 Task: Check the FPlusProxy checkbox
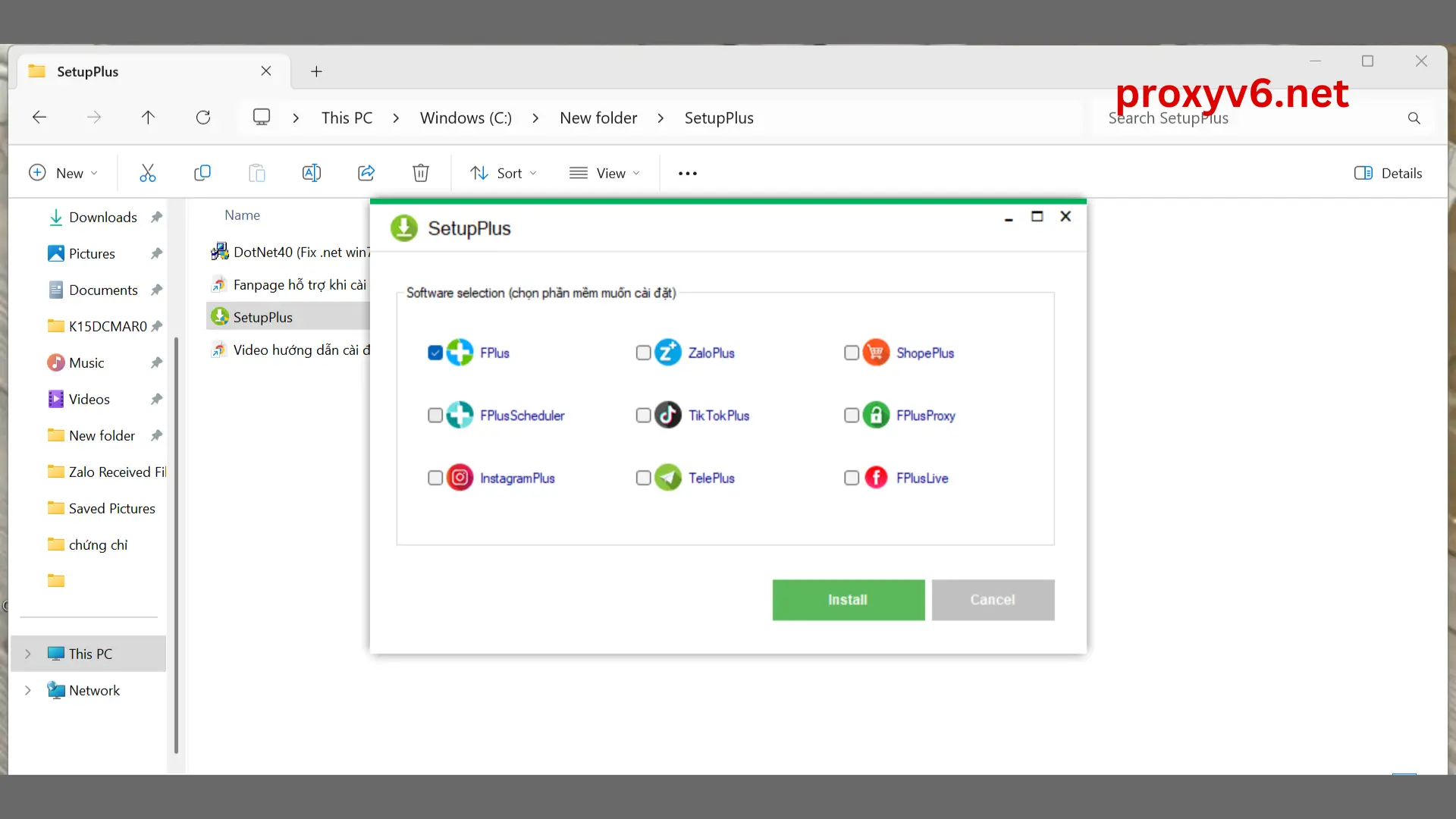(x=852, y=415)
